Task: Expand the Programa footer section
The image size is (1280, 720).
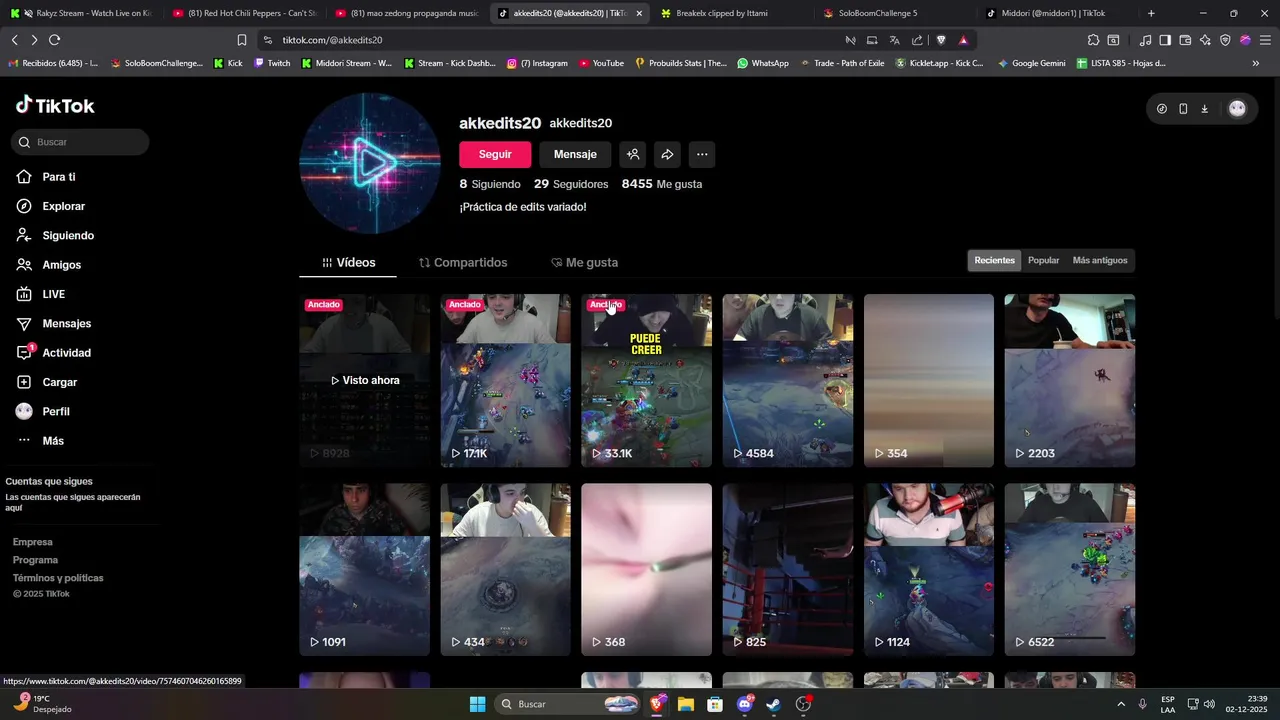Action: click(36, 560)
